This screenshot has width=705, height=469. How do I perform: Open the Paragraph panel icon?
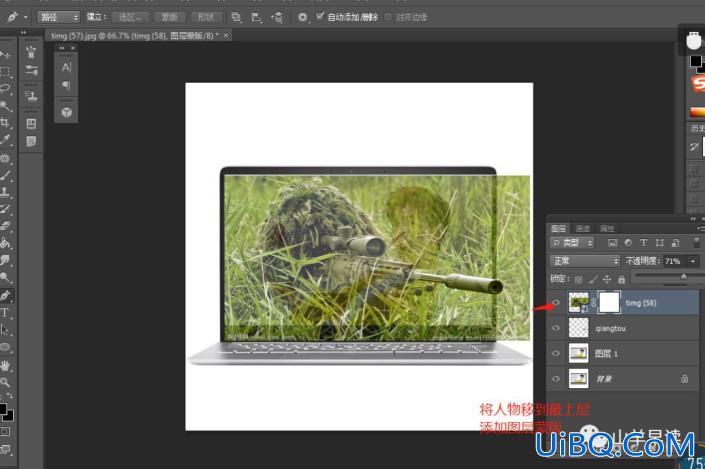coord(67,85)
